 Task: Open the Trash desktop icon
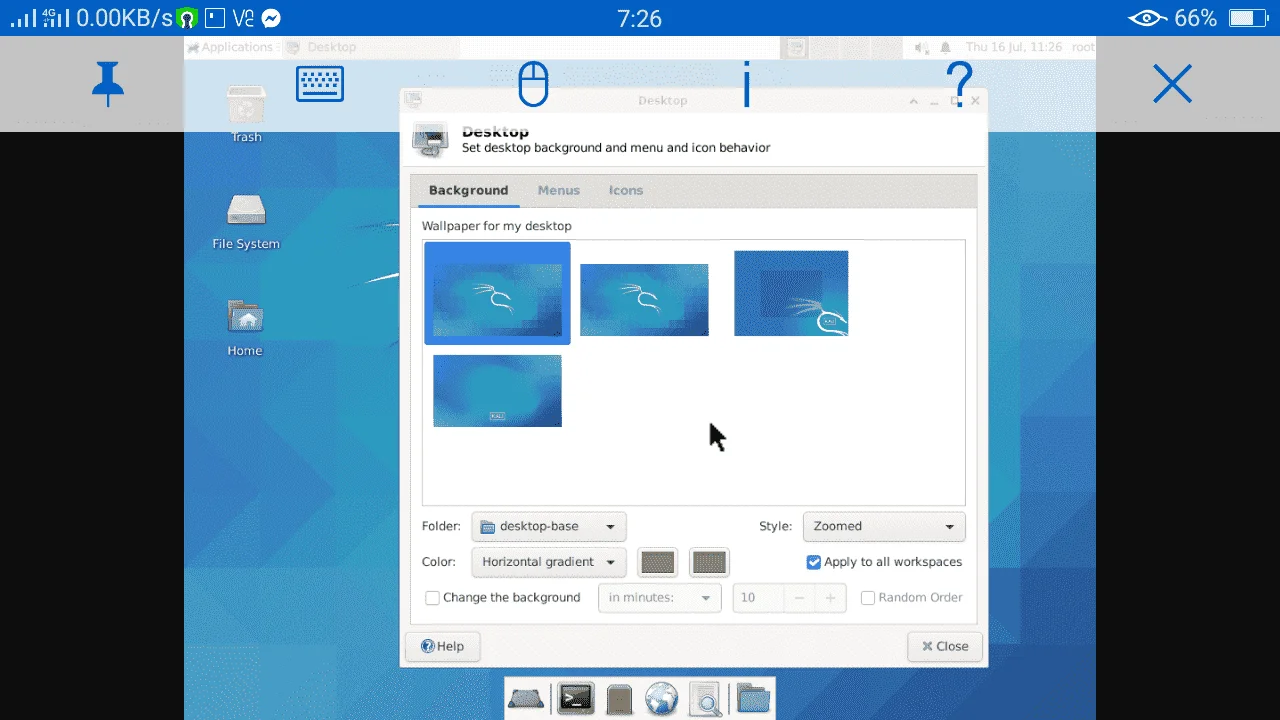coord(246,113)
